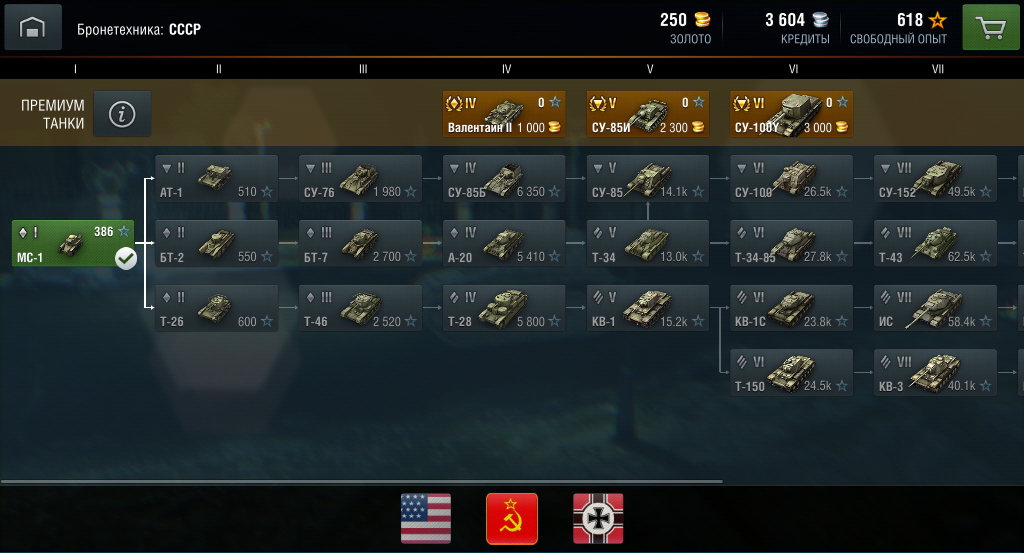Select the Germany nation flag
The image size is (1024, 553).
tap(598, 518)
